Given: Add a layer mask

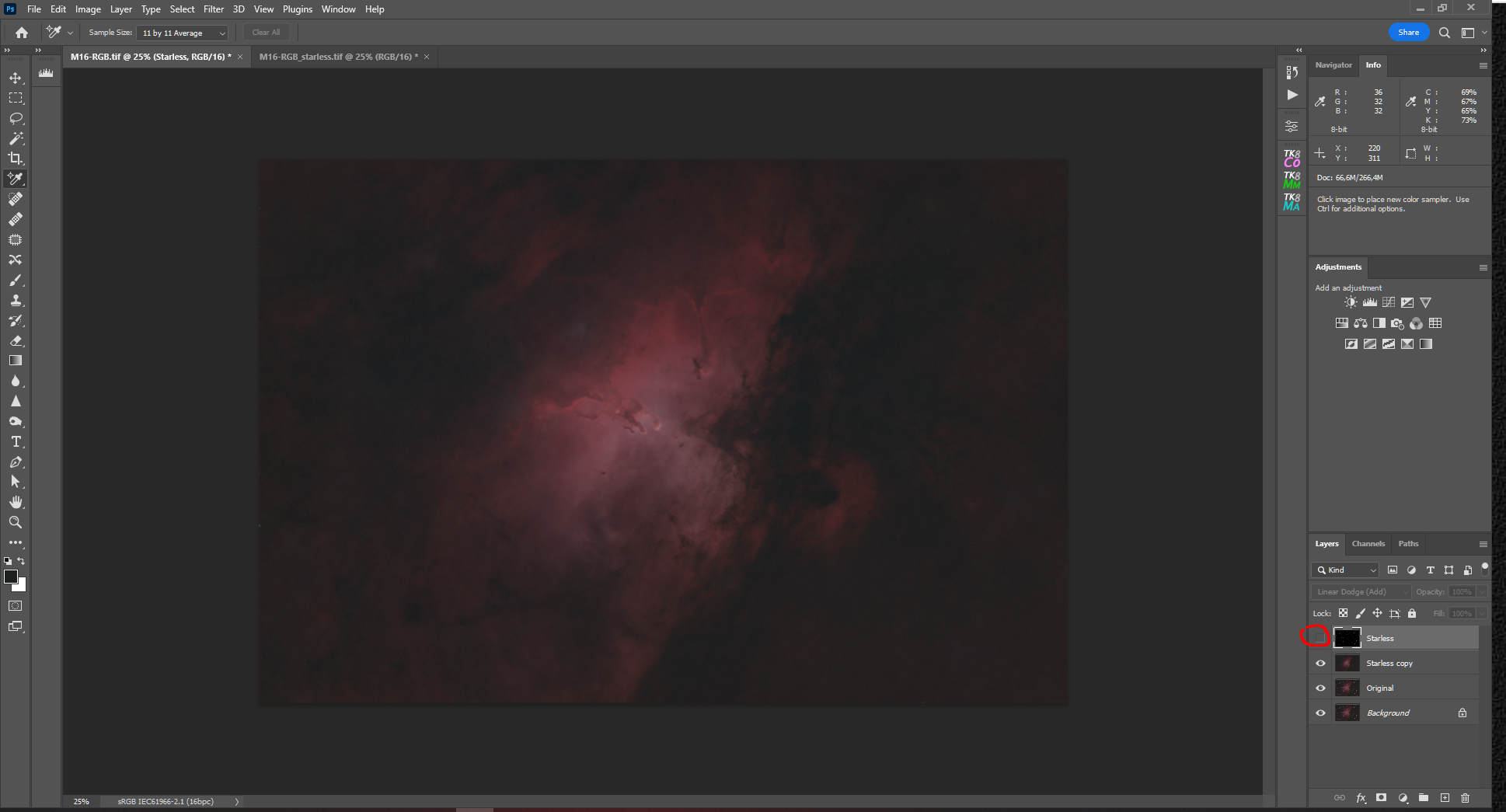Looking at the screenshot, I should 1381,798.
